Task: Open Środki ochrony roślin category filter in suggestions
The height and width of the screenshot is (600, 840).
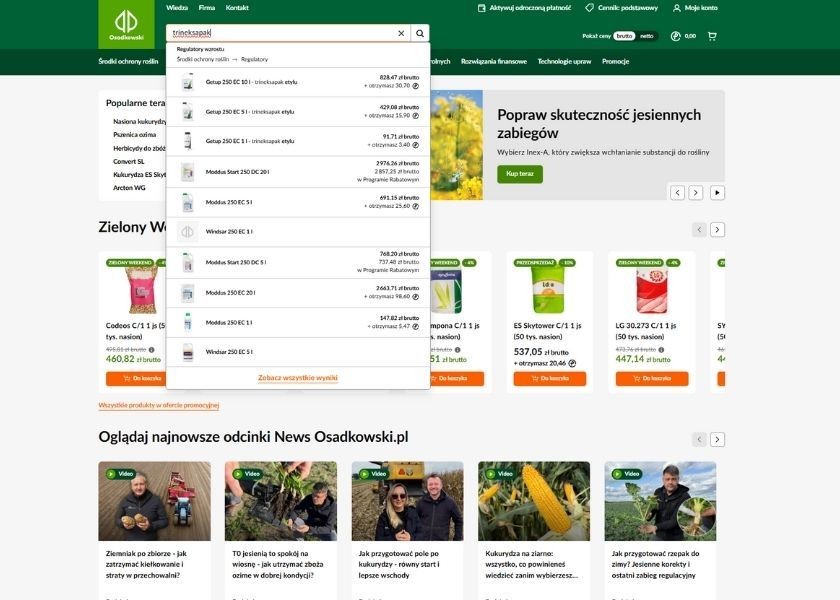Action: (200, 57)
